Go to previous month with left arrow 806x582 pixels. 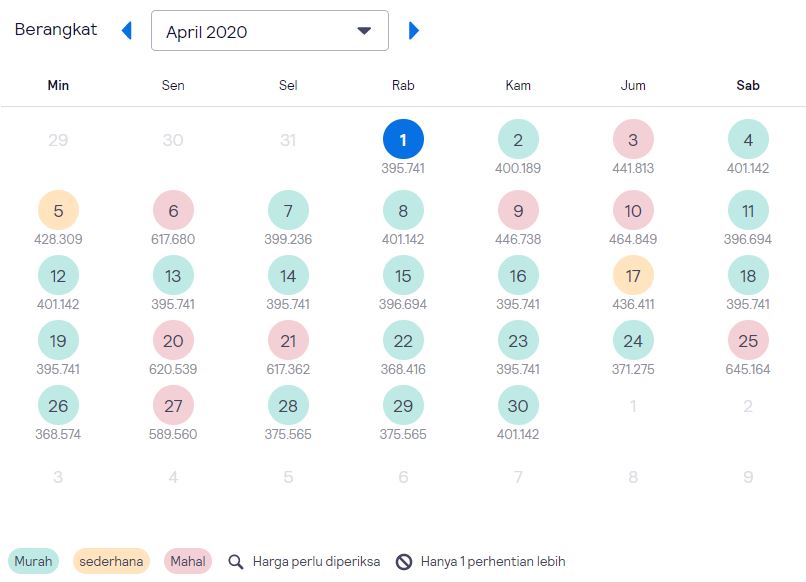127,31
